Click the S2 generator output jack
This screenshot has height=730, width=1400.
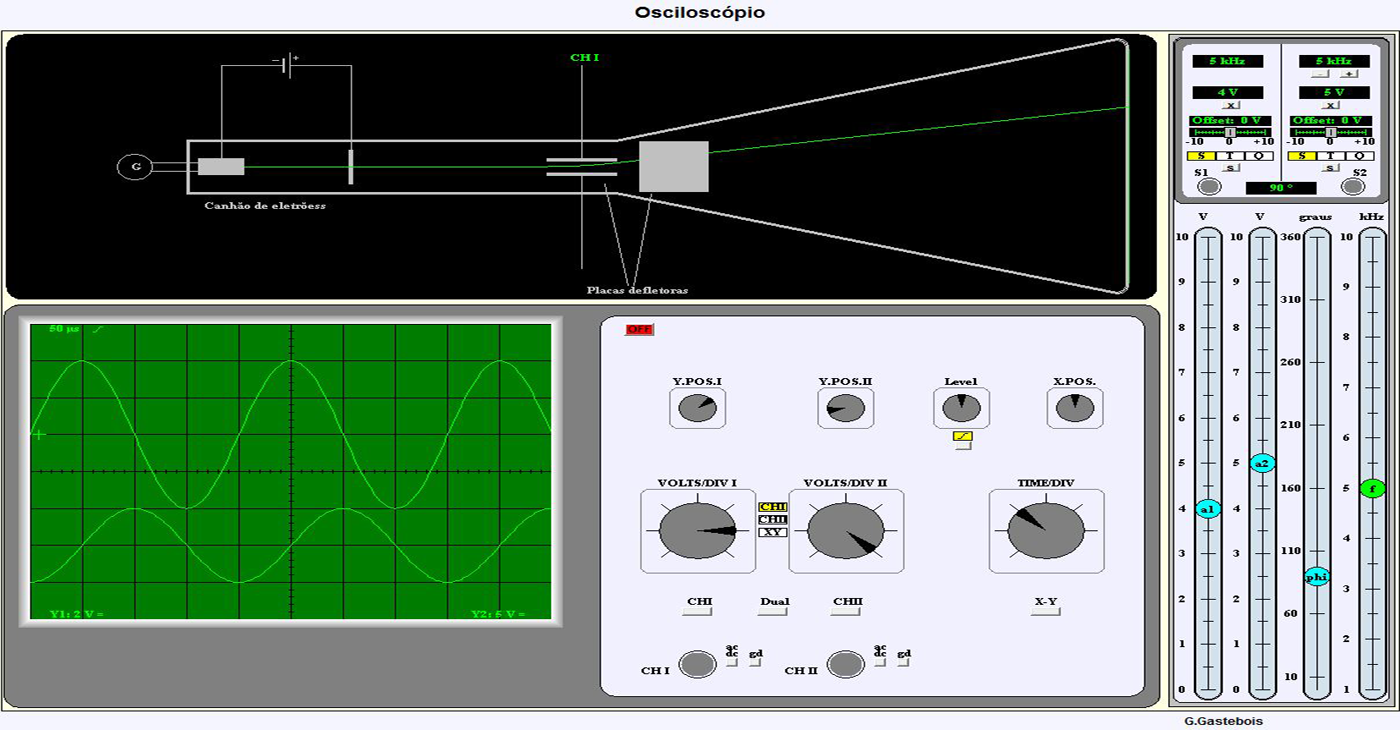[1353, 187]
